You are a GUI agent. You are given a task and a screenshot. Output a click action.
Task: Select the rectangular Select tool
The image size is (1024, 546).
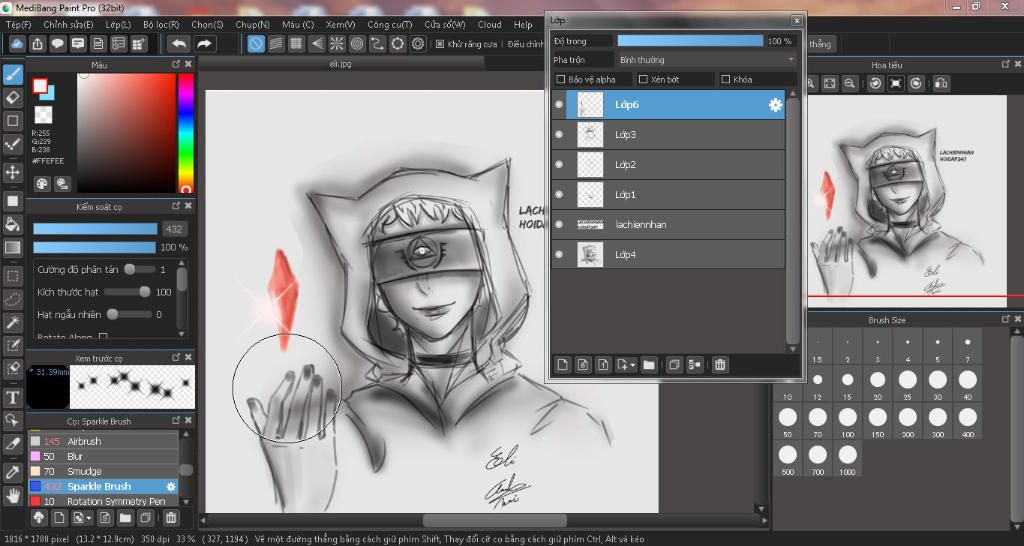coord(12,276)
